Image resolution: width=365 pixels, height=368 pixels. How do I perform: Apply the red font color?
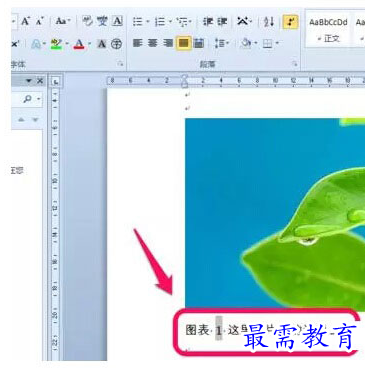coord(79,44)
